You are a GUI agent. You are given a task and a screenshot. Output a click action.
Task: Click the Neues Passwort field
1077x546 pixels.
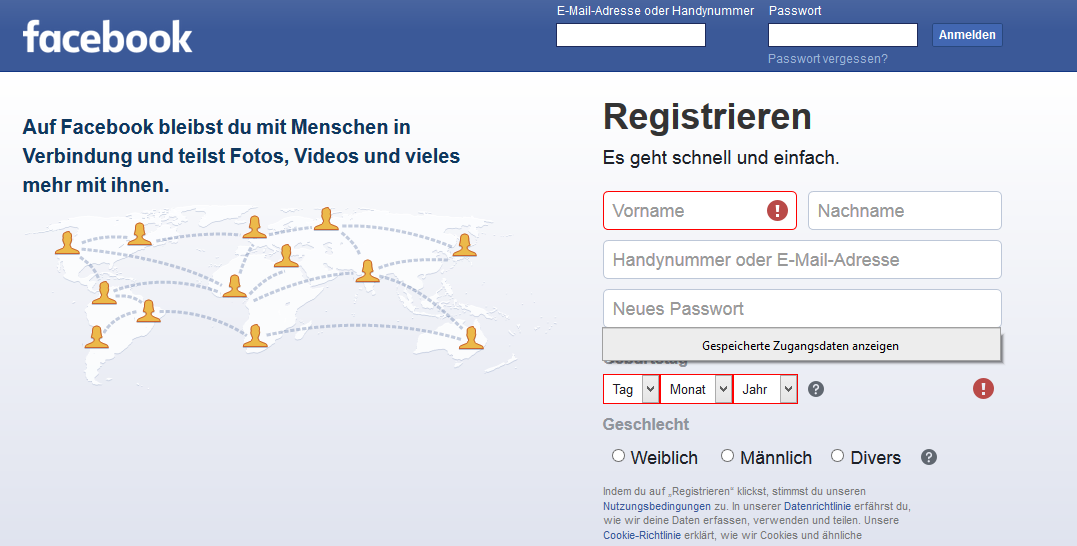click(x=802, y=308)
